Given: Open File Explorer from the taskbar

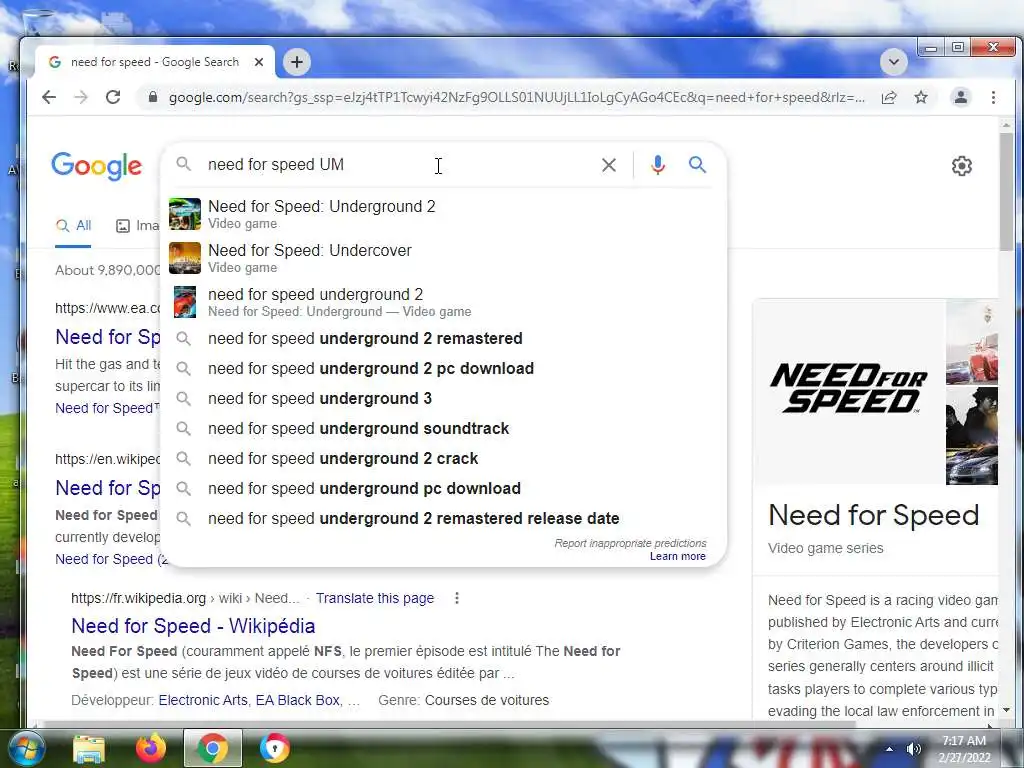Looking at the screenshot, I should [89, 748].
